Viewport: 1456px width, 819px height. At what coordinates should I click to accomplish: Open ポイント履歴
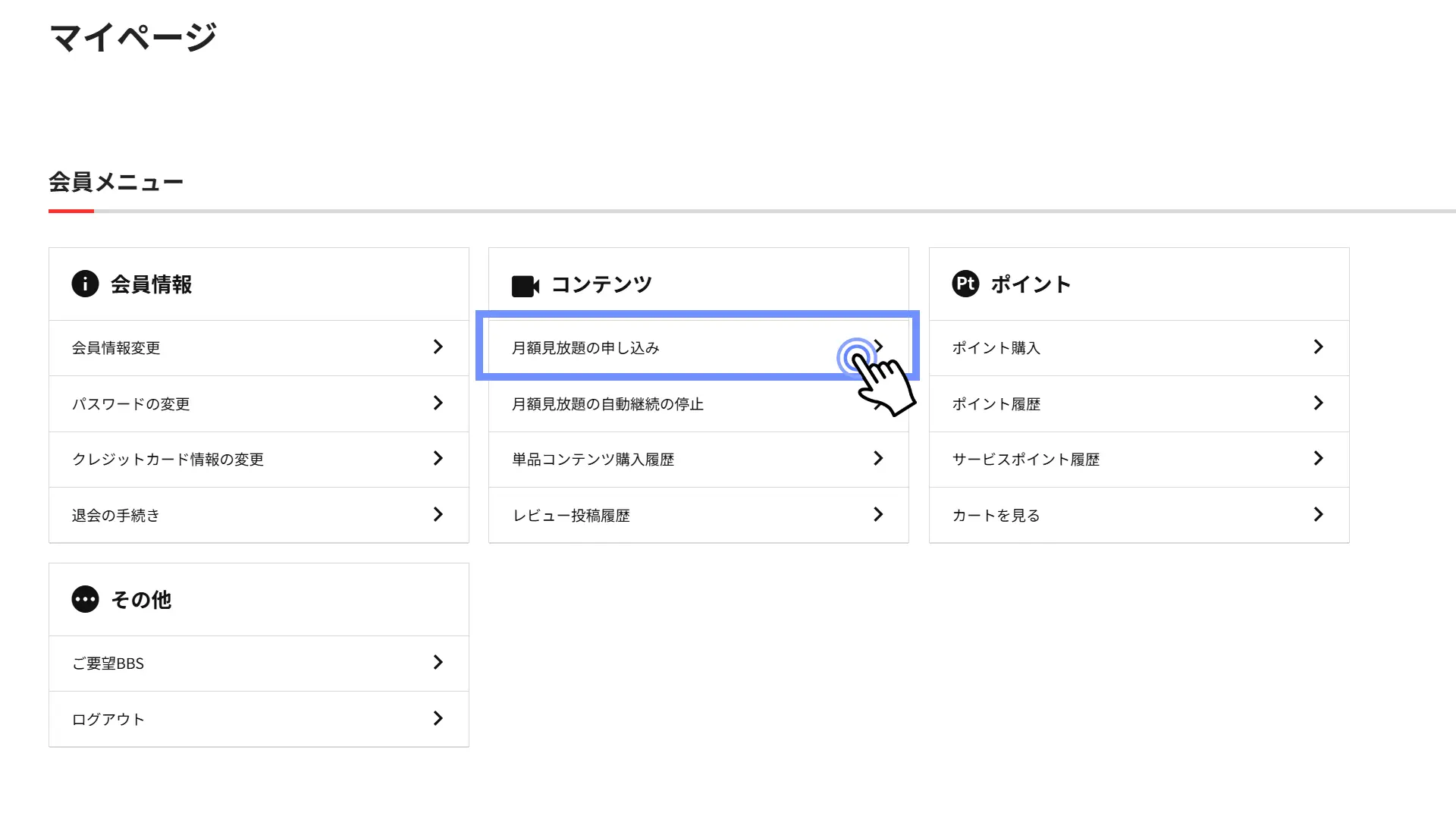1139,404
